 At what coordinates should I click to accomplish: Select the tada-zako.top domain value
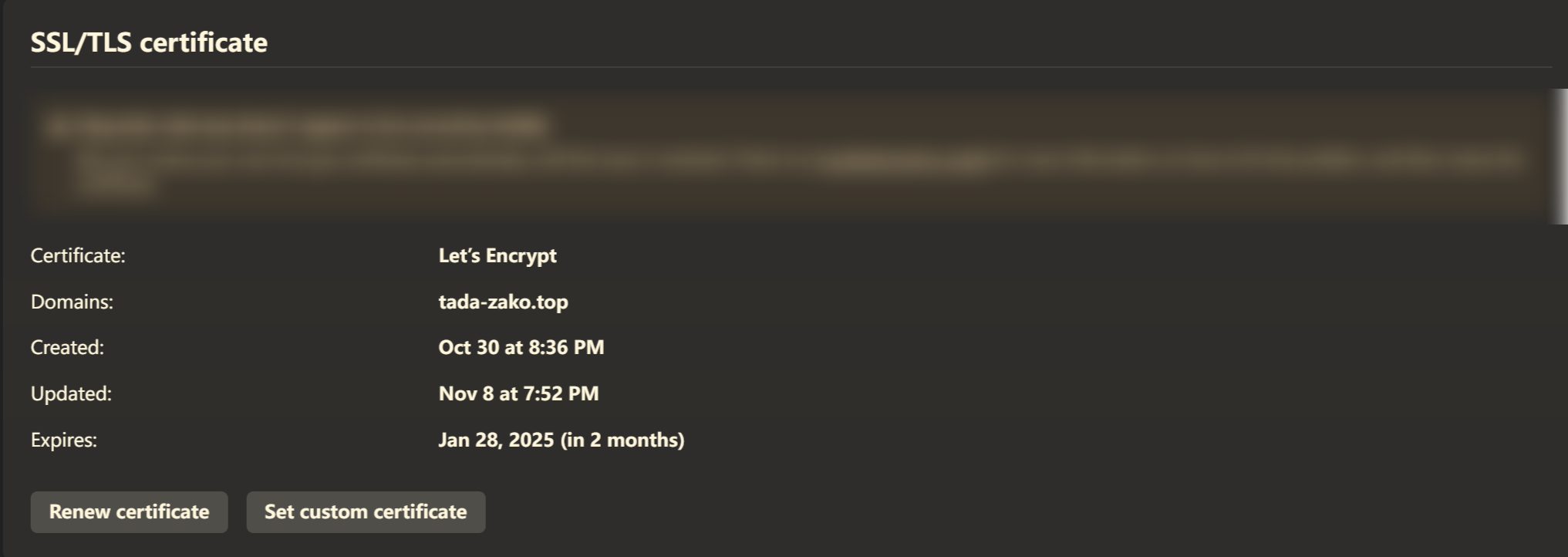(503, 302)
